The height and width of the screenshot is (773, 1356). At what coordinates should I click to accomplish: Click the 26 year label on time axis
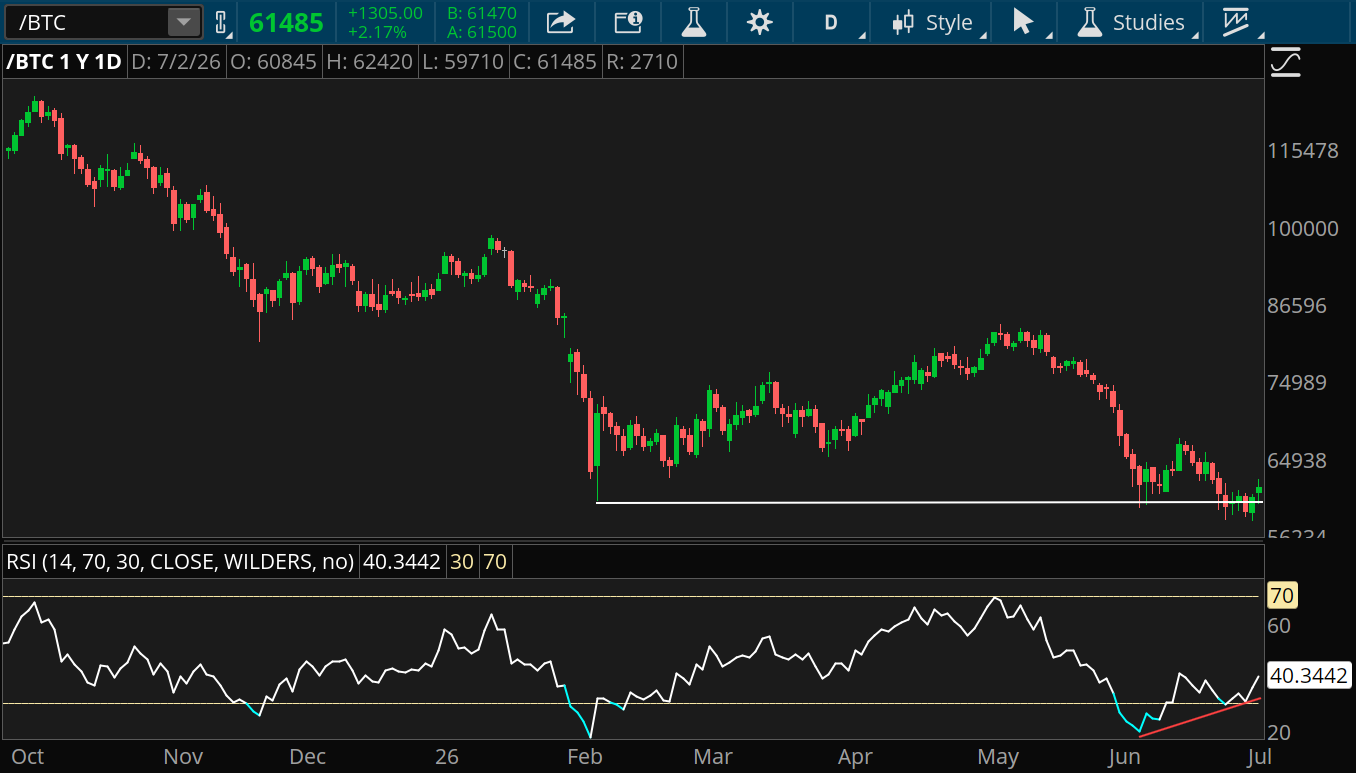point(447,757)
